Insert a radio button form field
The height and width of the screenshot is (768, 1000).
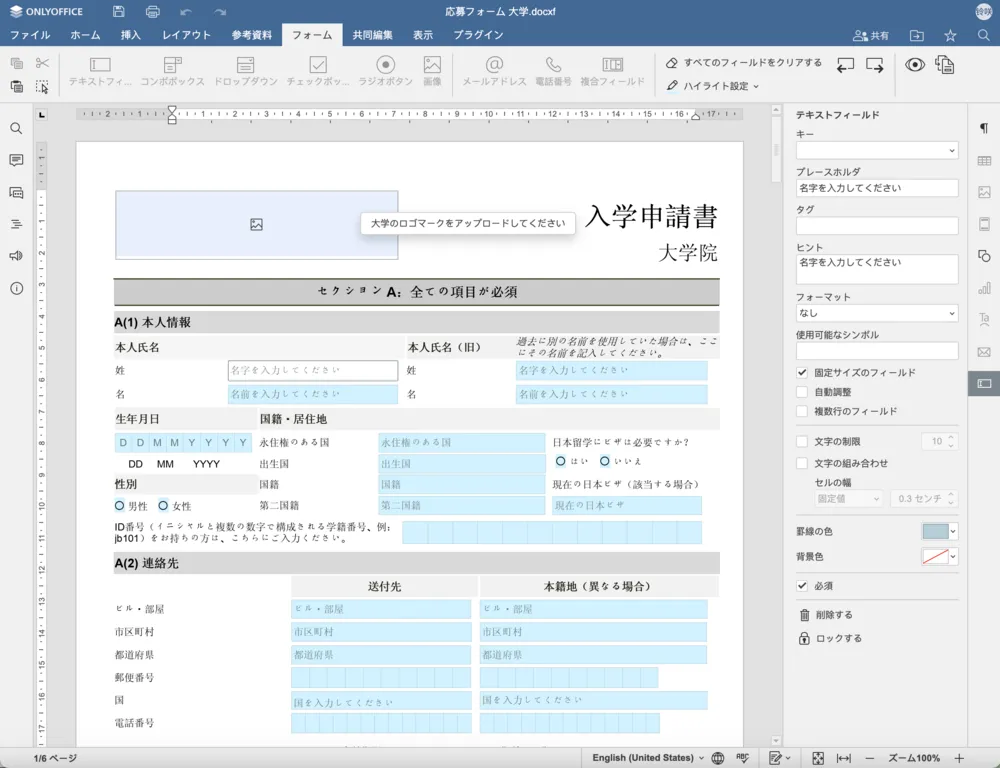[385, 71]
